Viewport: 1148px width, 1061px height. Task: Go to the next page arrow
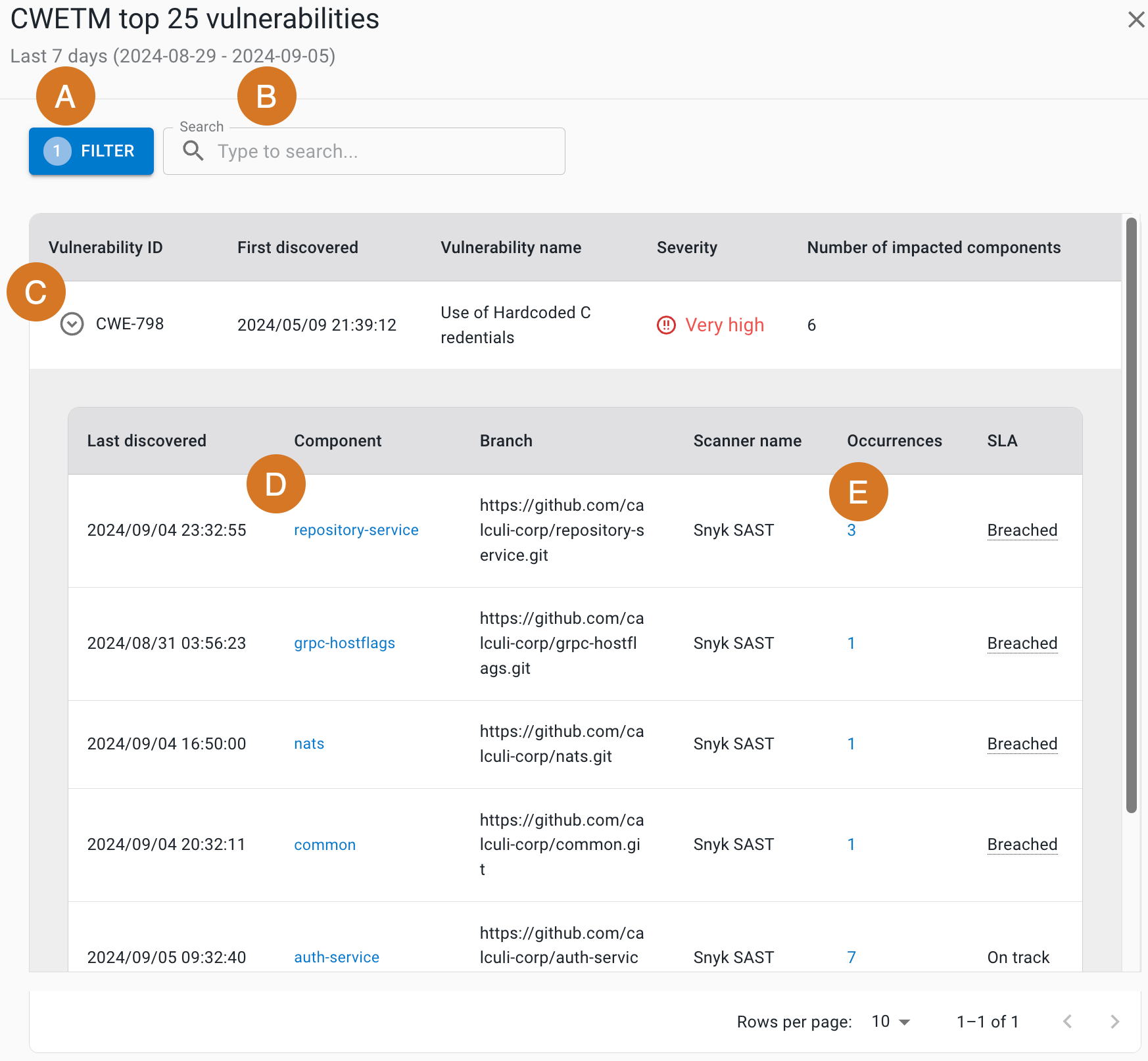pyautogui.click(x=1114, y=1022)
